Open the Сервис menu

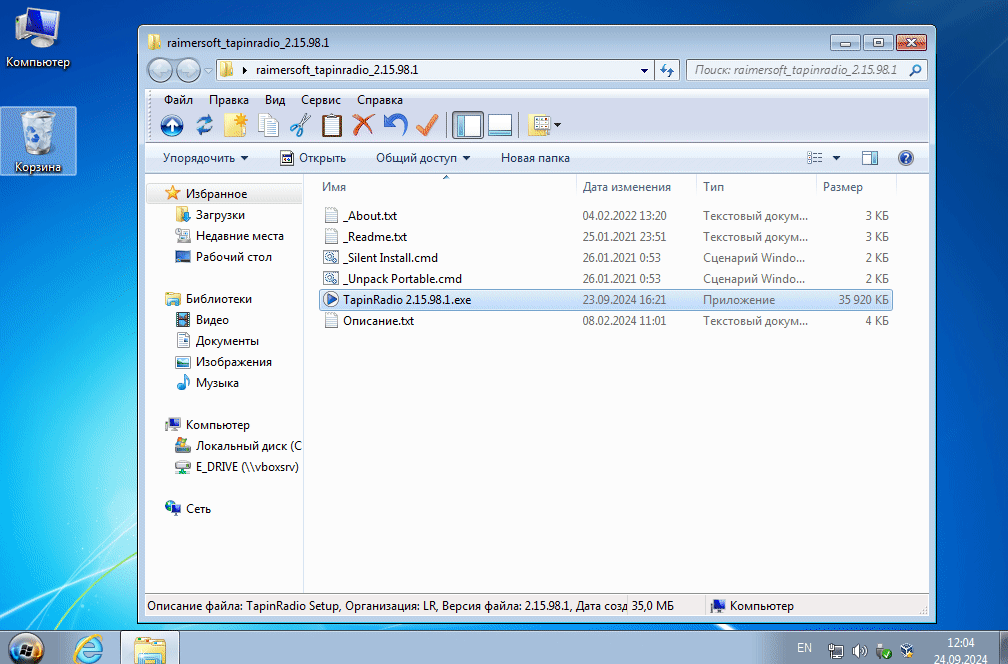point(321,100)
